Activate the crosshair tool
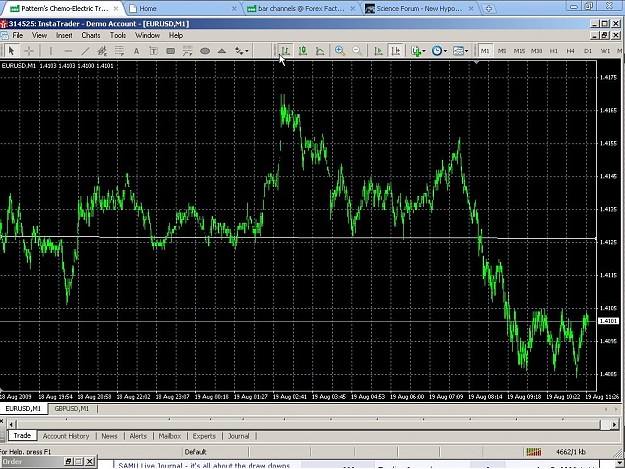Viewport: 625px width, 469px height. 29,51
